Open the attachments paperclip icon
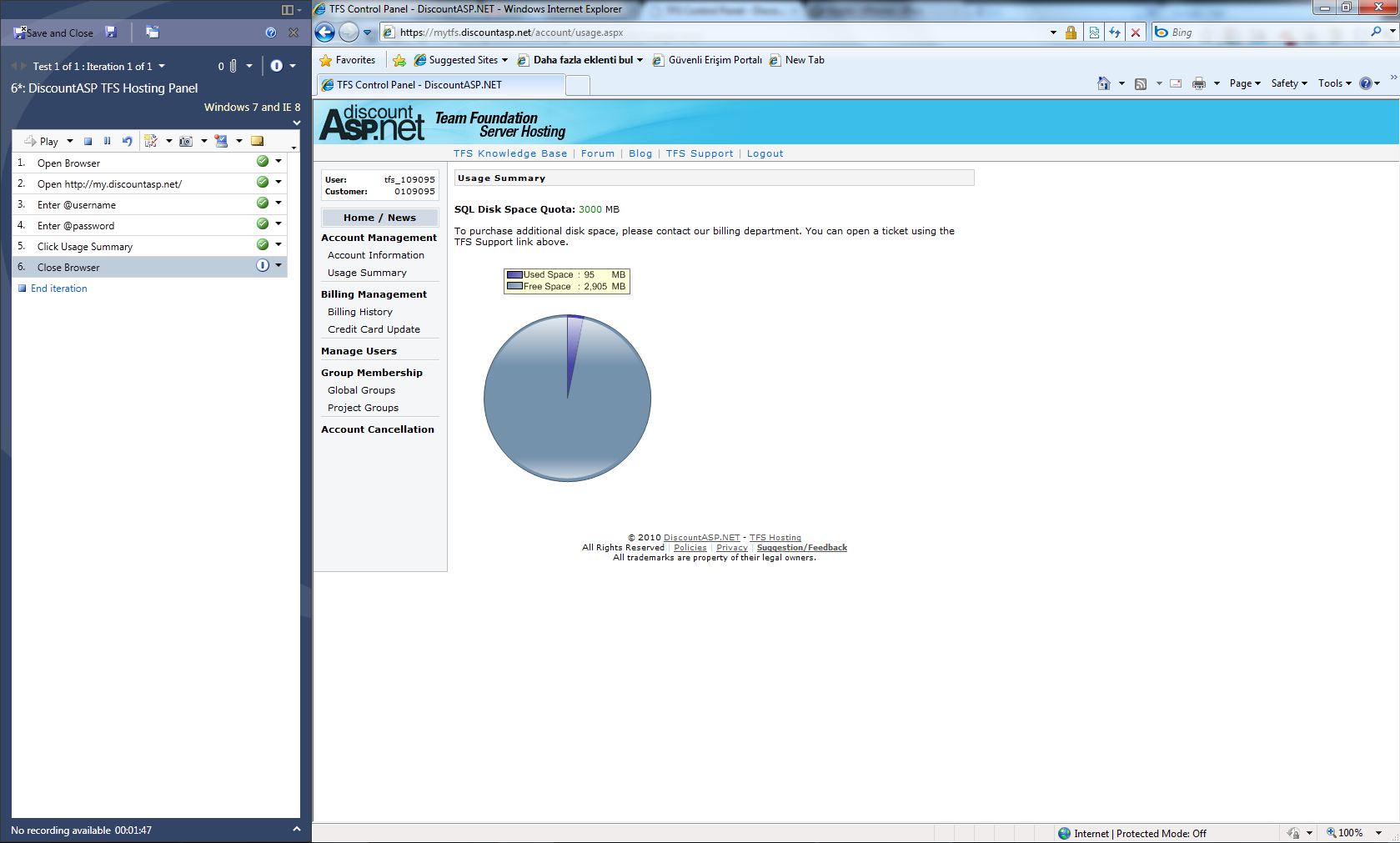The width and height of the screenshot is (1400, 843). (233, 66)
